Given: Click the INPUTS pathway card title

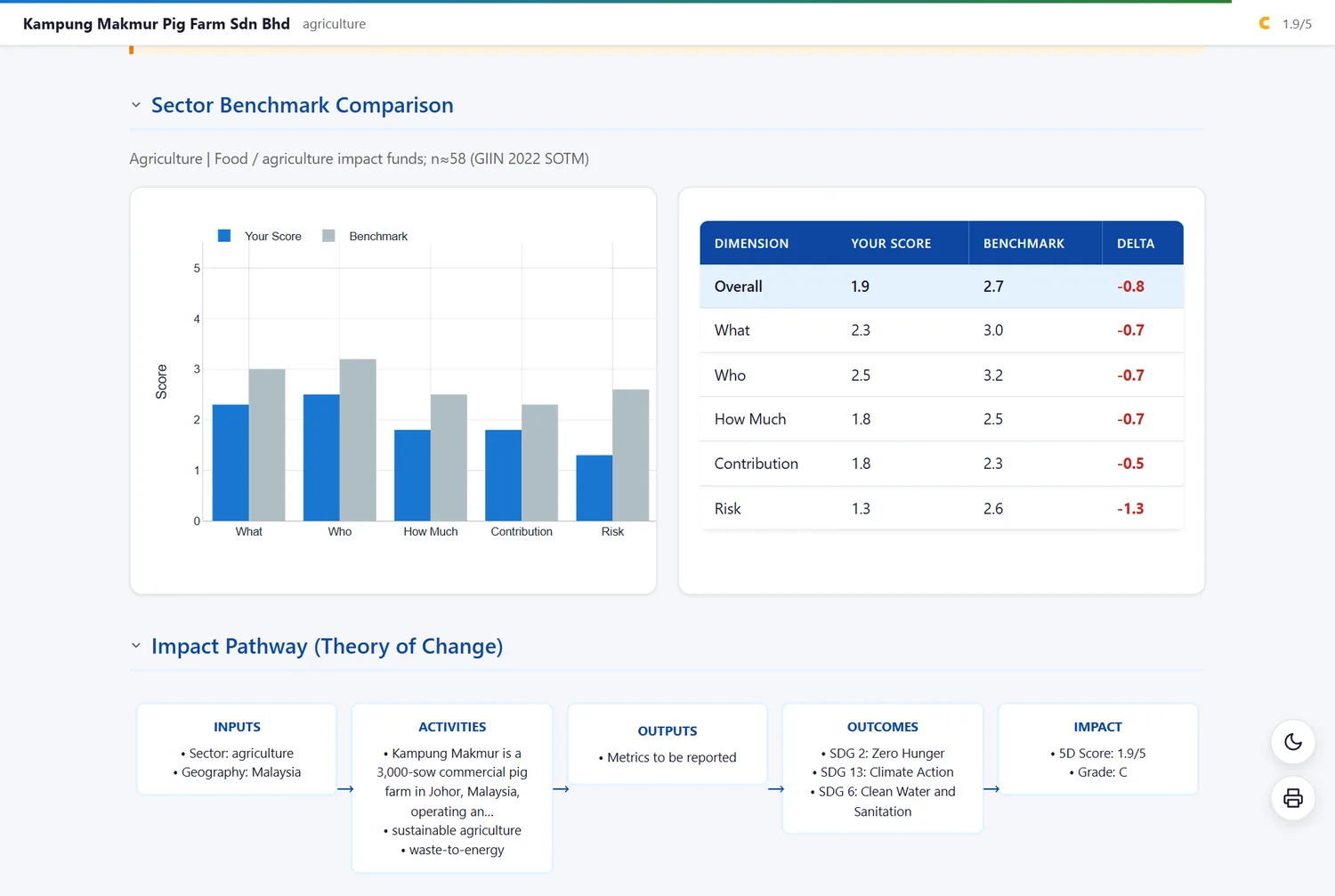Looking at the screenshot, I should tap(237, 727).
